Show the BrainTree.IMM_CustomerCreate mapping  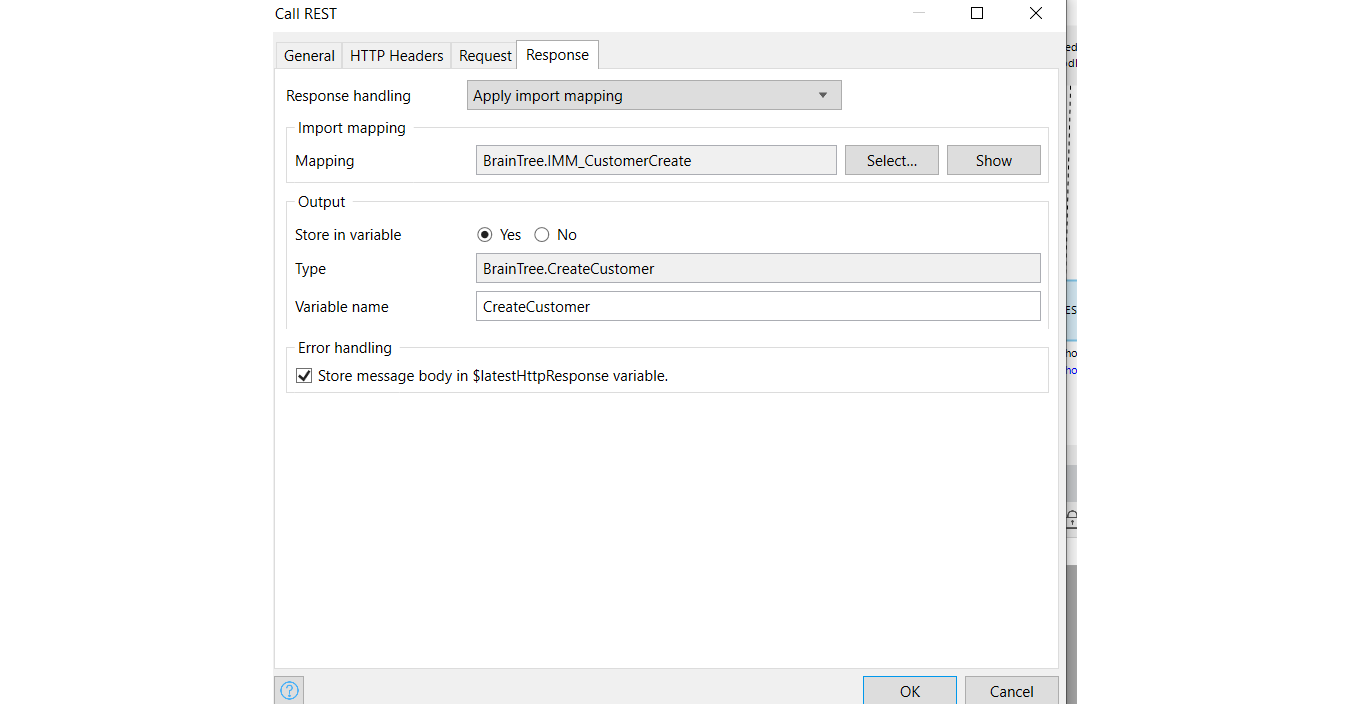coord(993,160)
